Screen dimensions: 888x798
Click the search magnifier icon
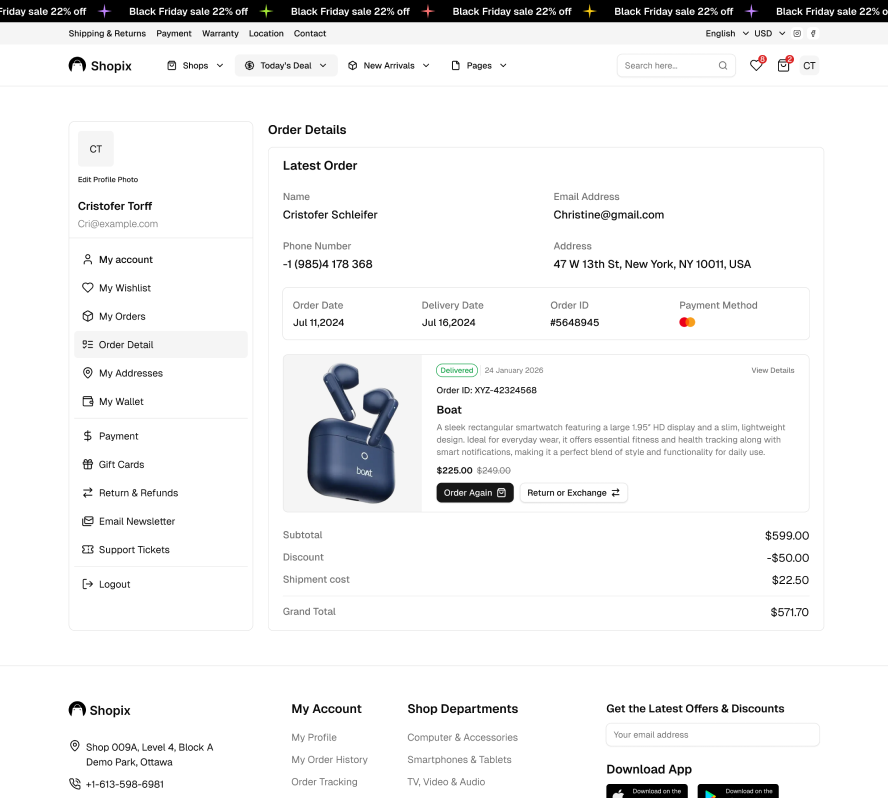click(723, 66)
